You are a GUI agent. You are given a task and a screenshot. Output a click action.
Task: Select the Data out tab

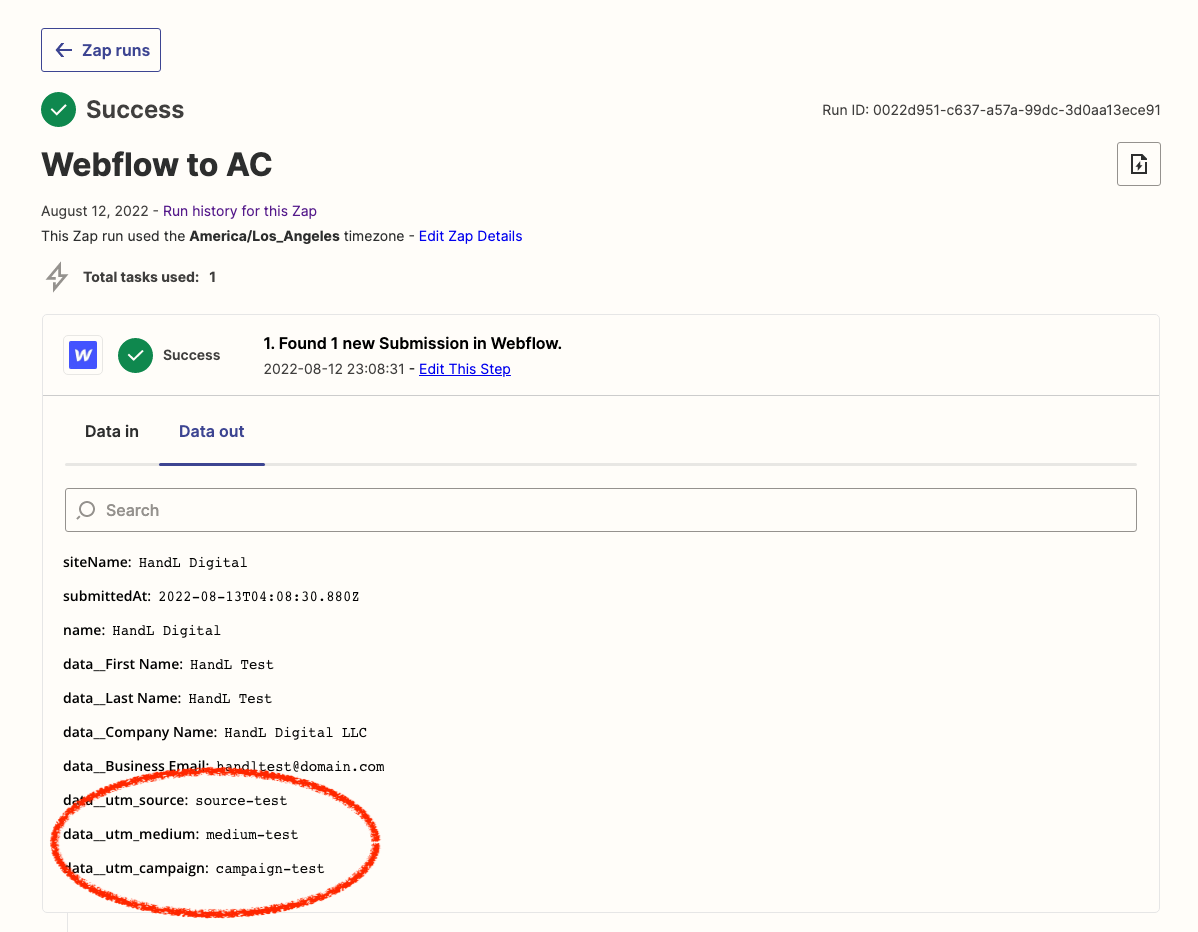click(x=211, y=431)
